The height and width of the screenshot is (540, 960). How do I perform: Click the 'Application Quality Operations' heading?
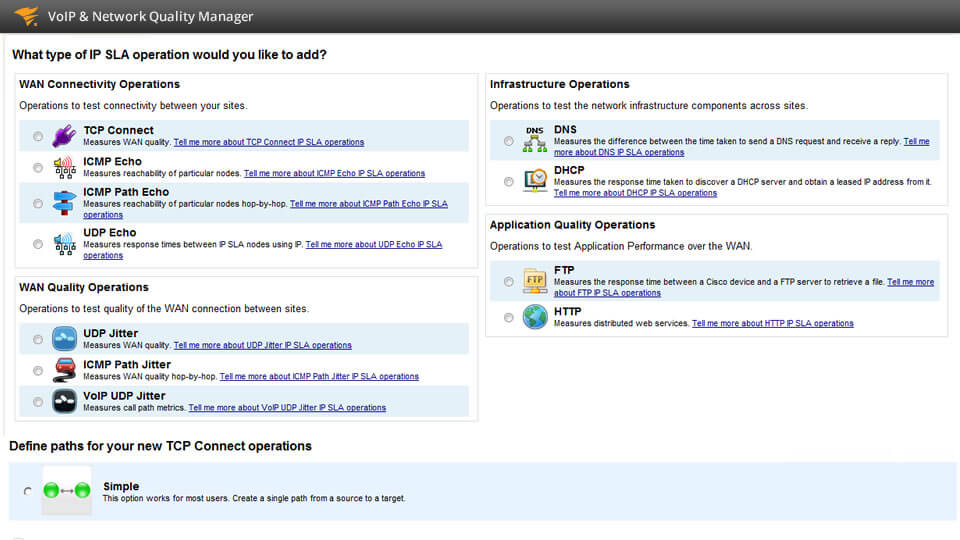tap(572, 225)
